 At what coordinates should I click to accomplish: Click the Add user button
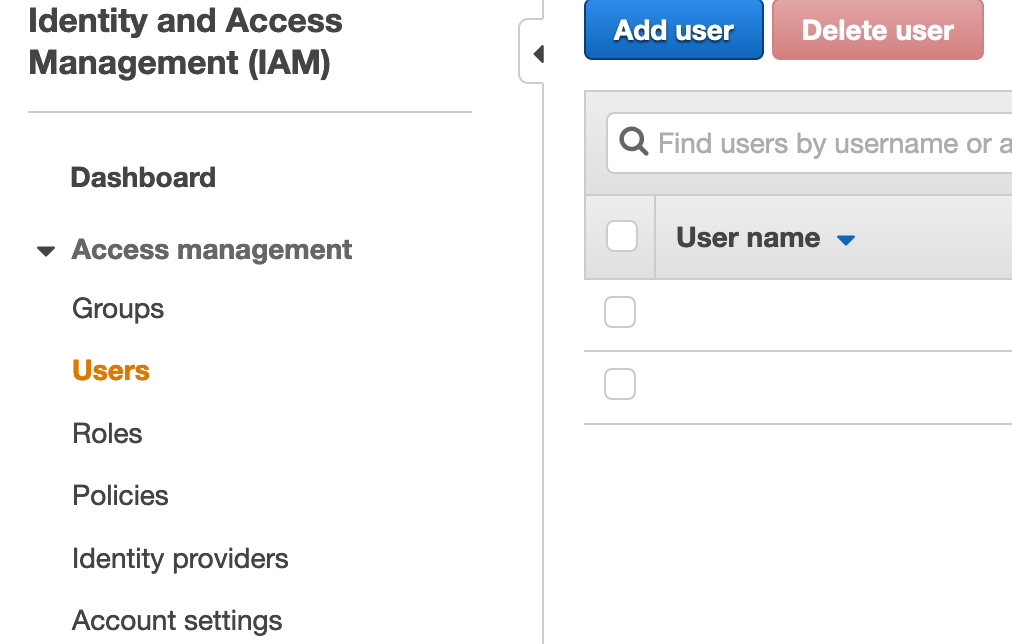click(x=674, y=30)
